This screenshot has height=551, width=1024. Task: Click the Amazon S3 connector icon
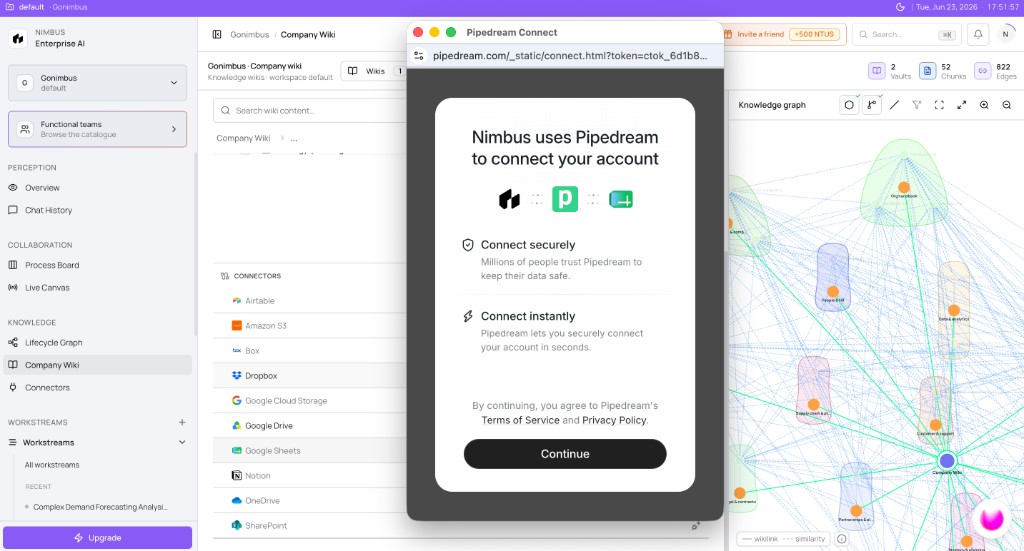point(236,325)
